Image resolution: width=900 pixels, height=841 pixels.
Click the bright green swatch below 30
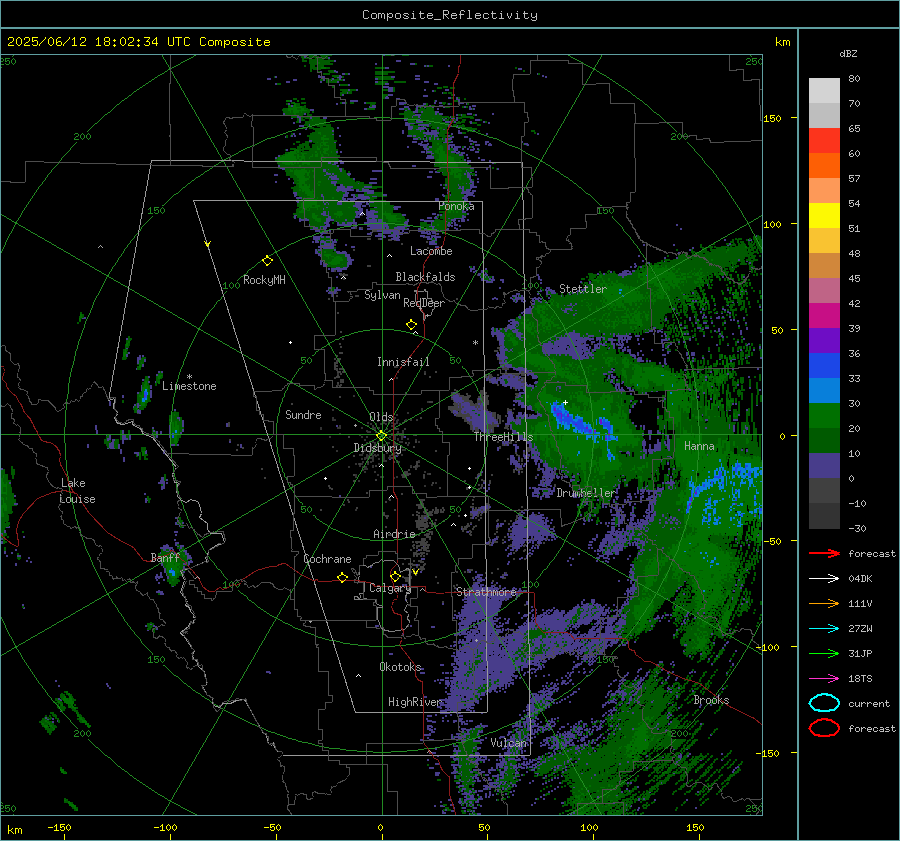click(824, 416)
